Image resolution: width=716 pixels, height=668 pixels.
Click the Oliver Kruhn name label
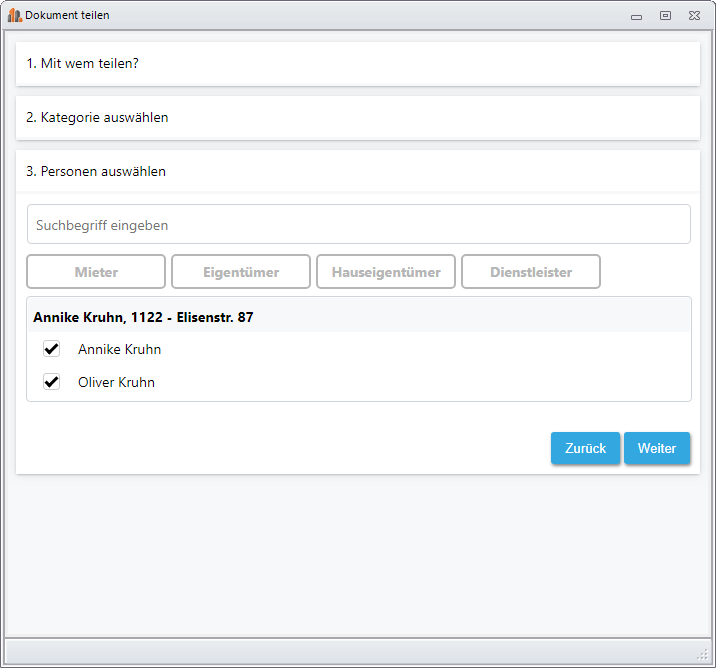point(116,382)
